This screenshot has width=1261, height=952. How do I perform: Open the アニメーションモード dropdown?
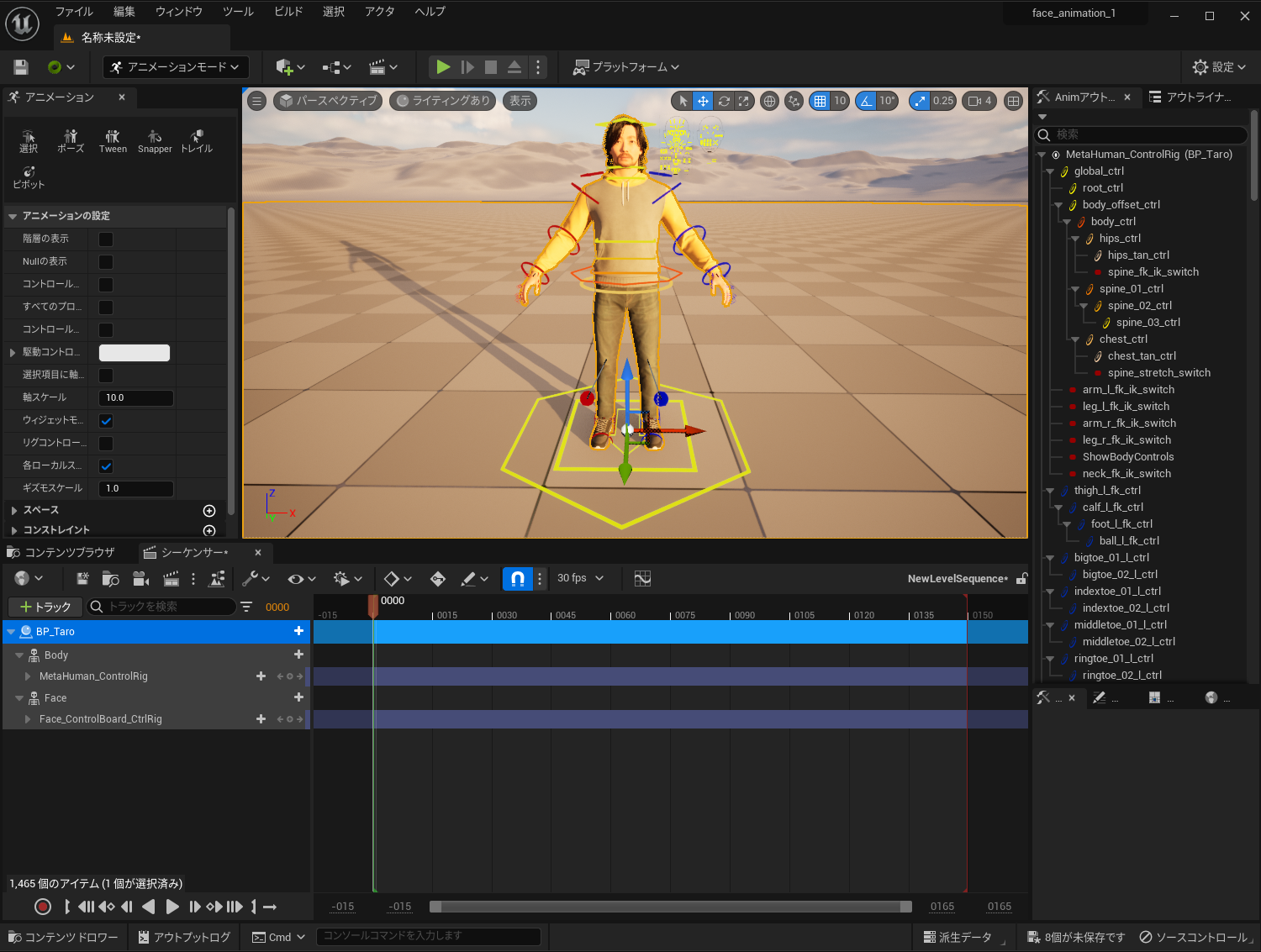pyautogui.click(x=175, y=67)
